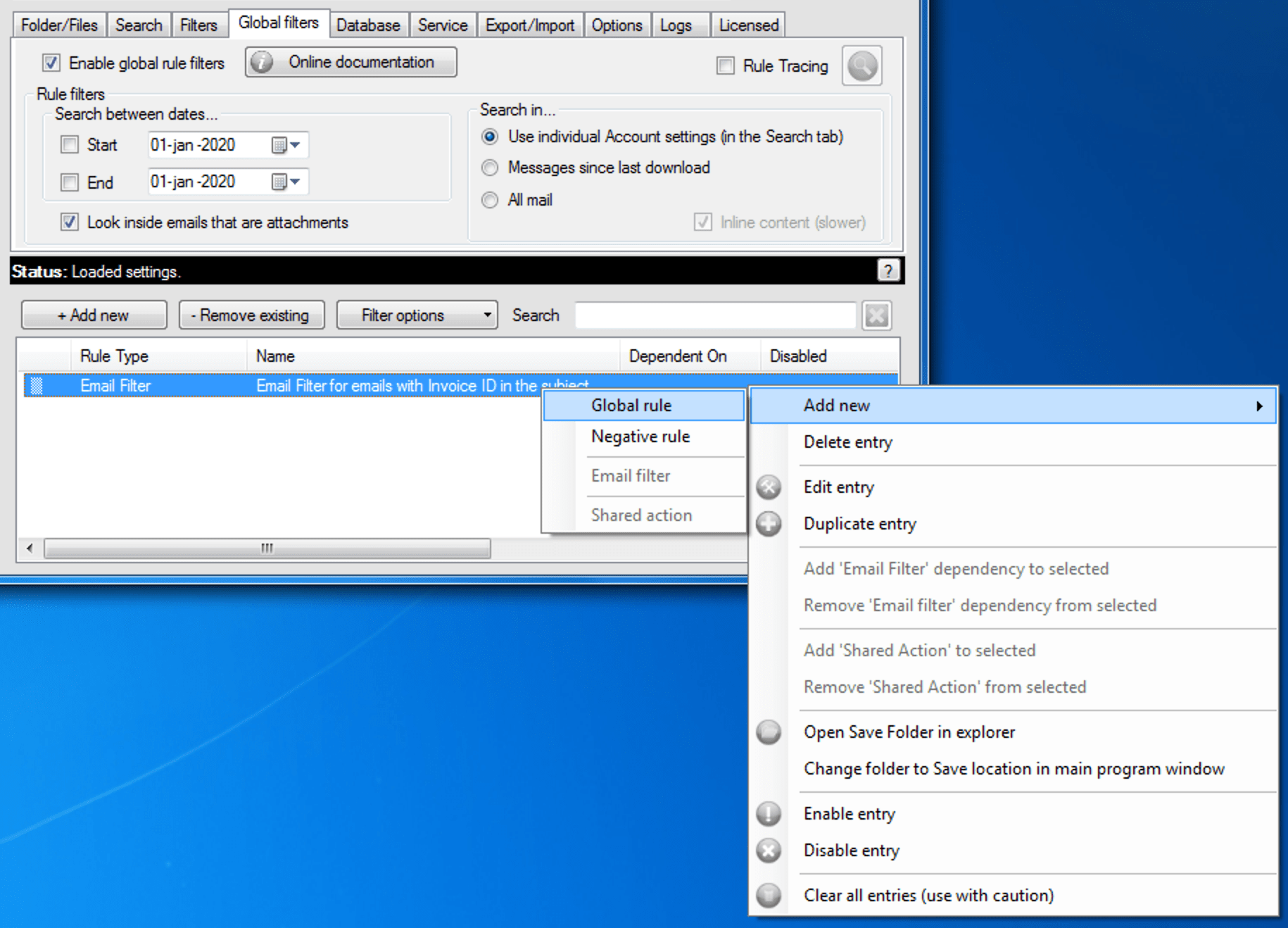
Task: Click the X icon beside Disable entry
Action: coord(769,851)
